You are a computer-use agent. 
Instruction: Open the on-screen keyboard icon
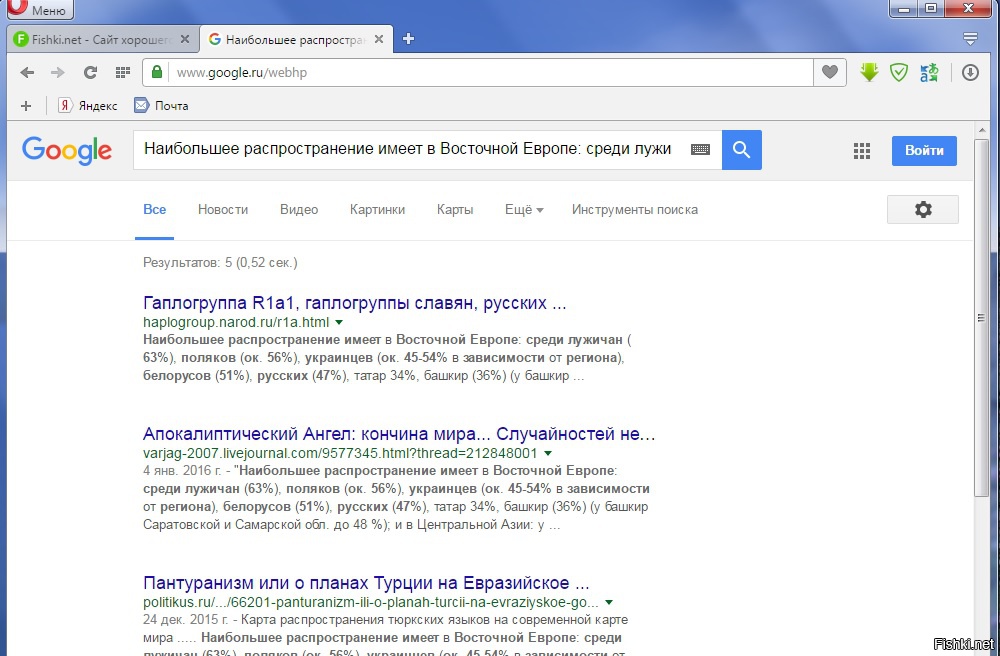pyautogui.click(x=700, y=150)
